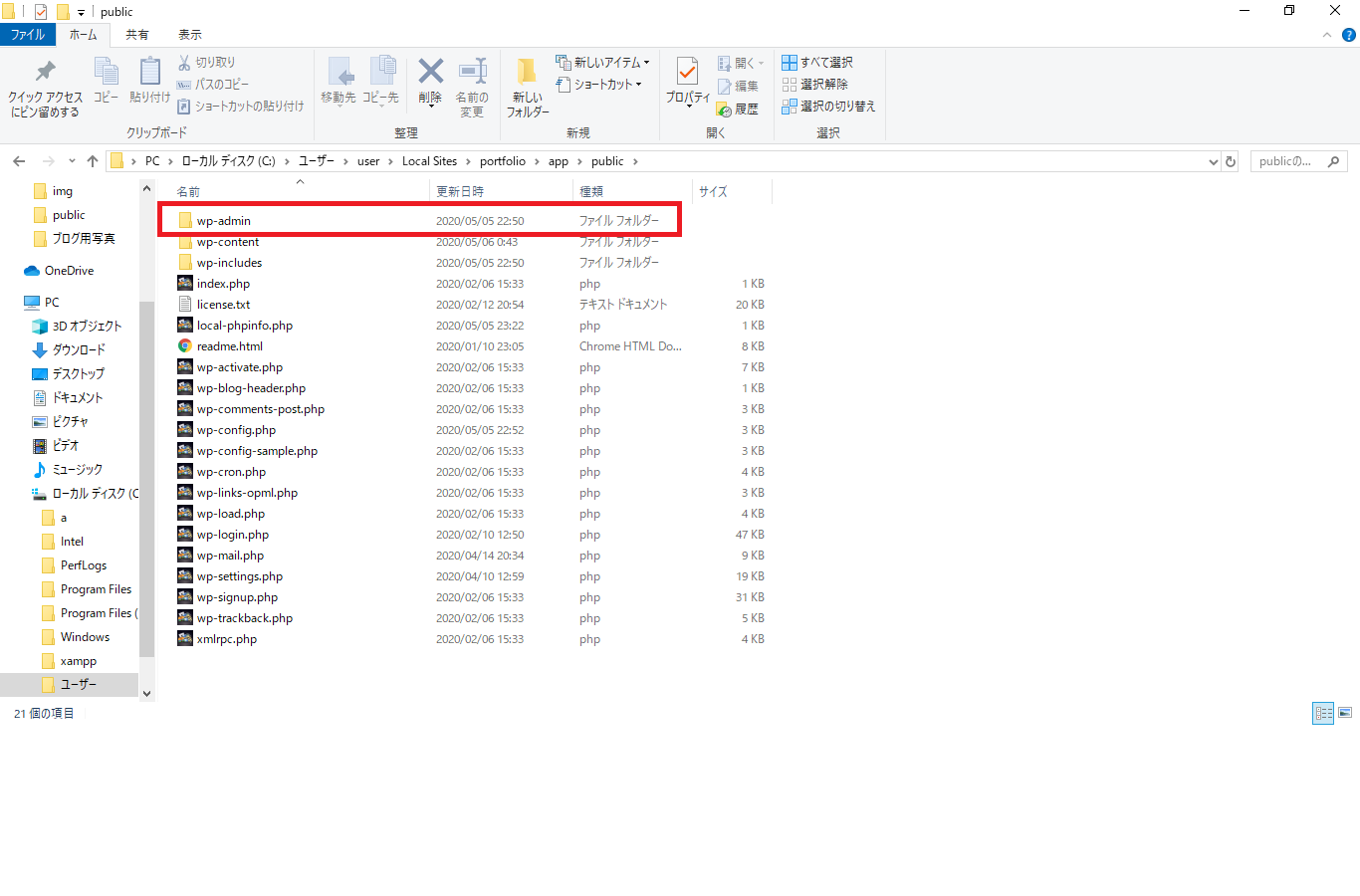Click the Up one level arrow
Screen dimensions: 1360x896
tap(93, 161)
